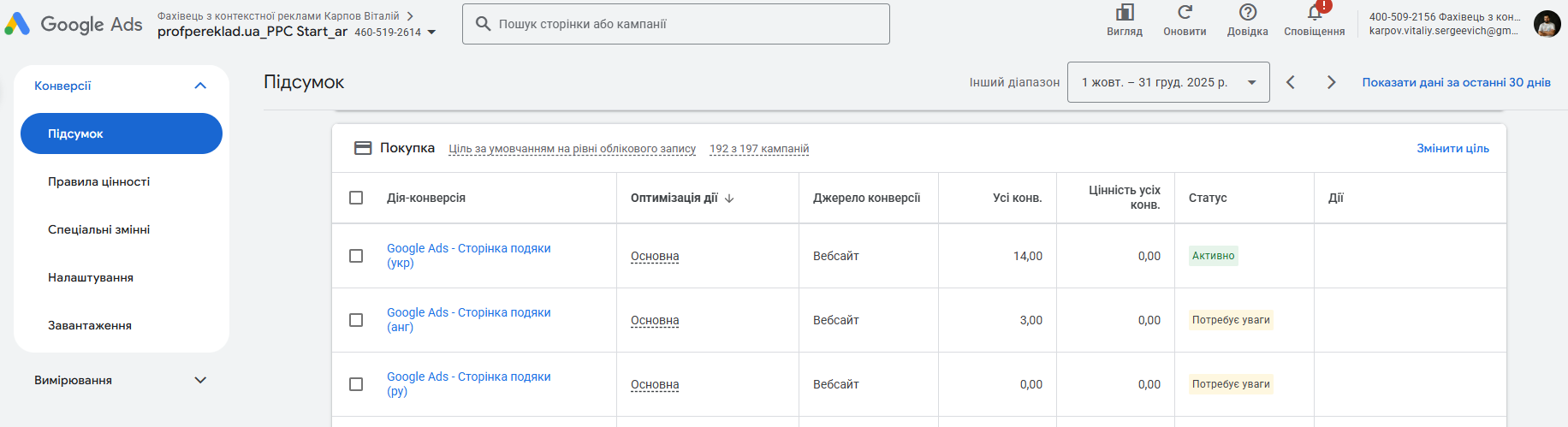Click the Оновити refresh icon
Image resolution: width=1568 pixels, height=427 pixels.
[x=1185, y=13]
